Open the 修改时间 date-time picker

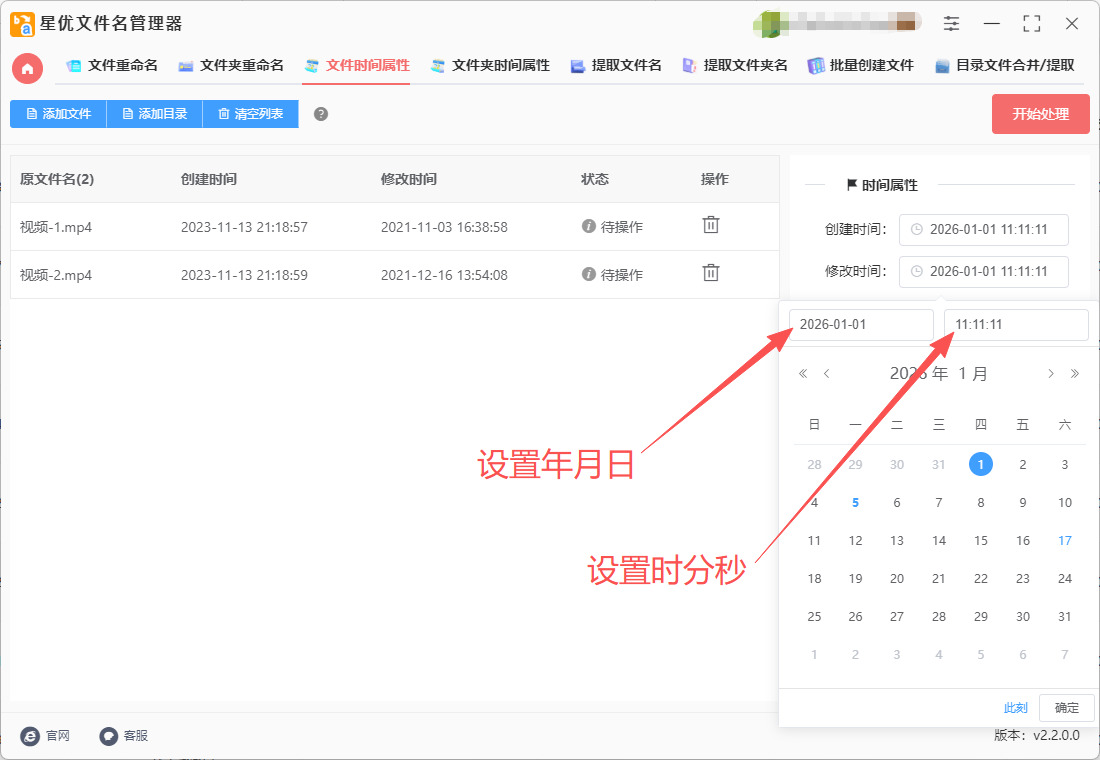click(983, 272)
